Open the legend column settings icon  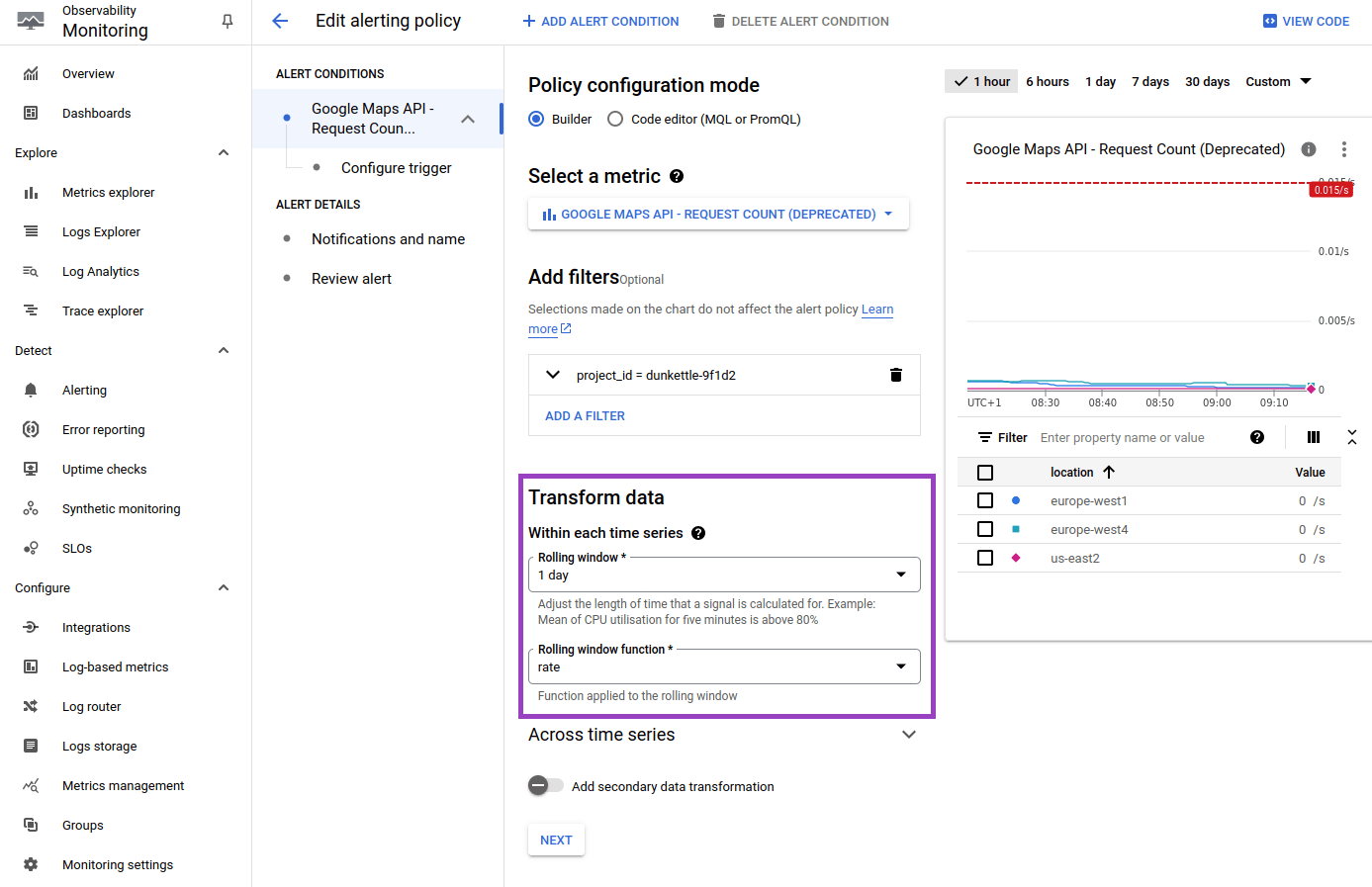[x=1314, y=437]
